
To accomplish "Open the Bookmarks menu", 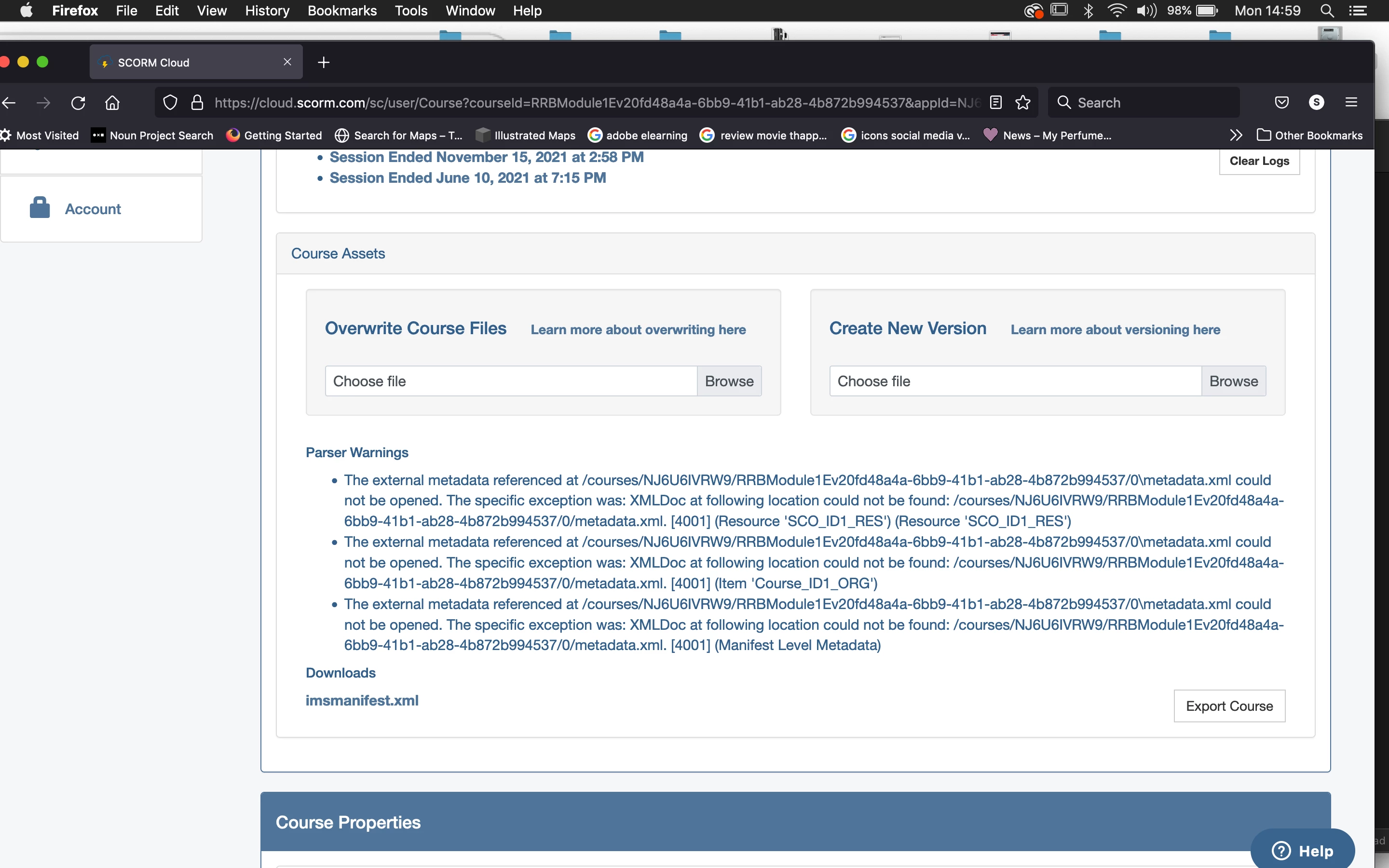I will click(x=341, y=11).
